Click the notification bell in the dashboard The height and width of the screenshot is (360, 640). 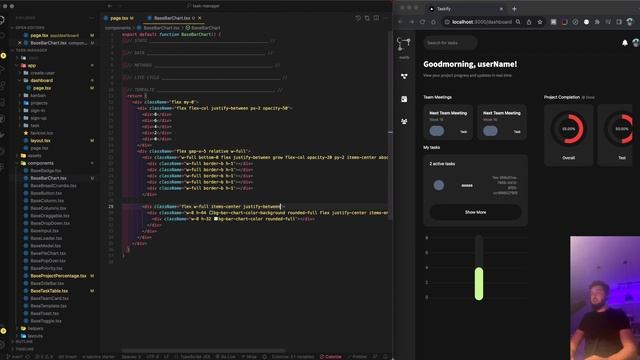pyautogui.click(x=624, y=43)
